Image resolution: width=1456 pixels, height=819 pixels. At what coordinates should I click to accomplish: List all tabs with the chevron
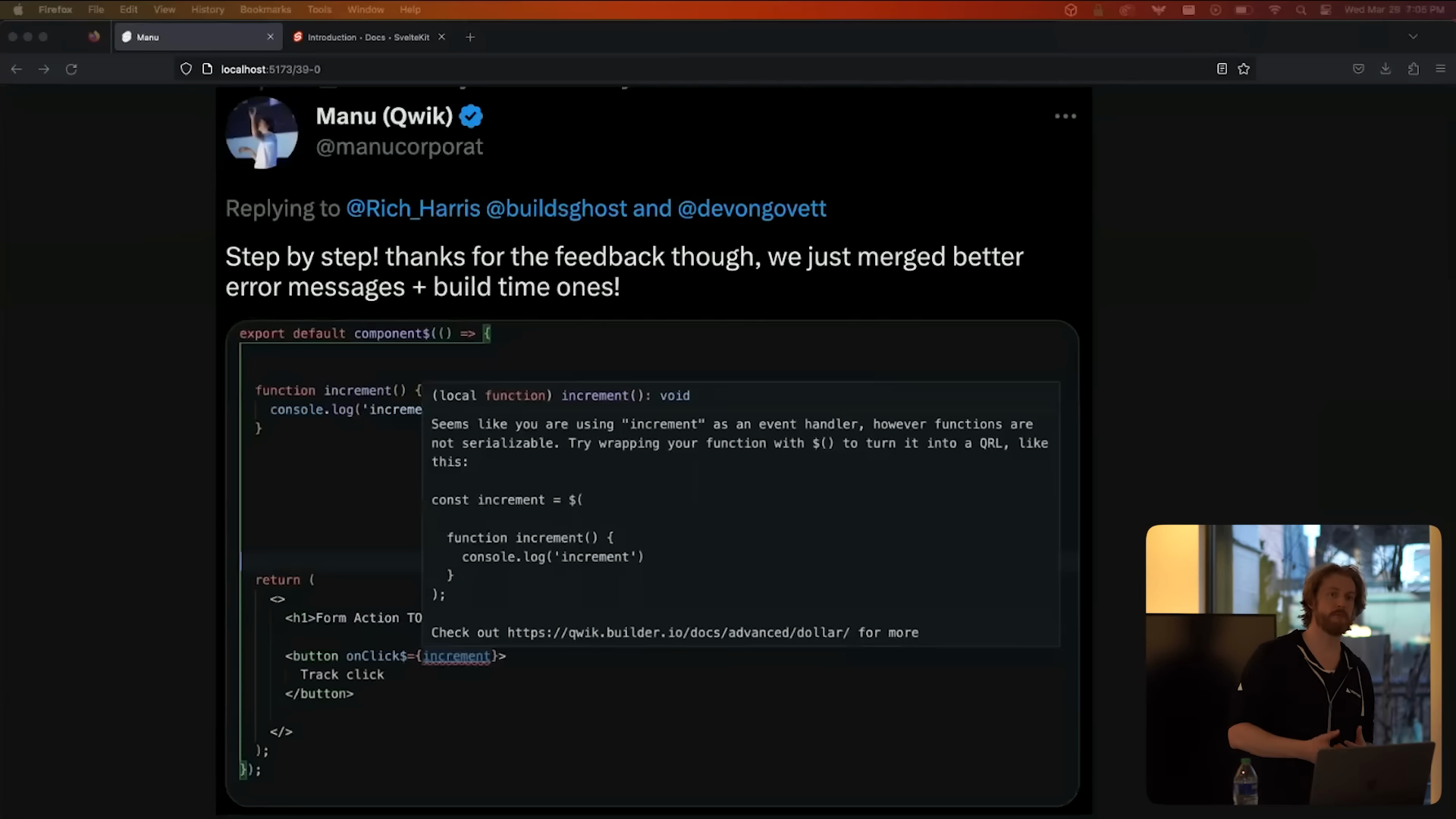[1413, 37]
